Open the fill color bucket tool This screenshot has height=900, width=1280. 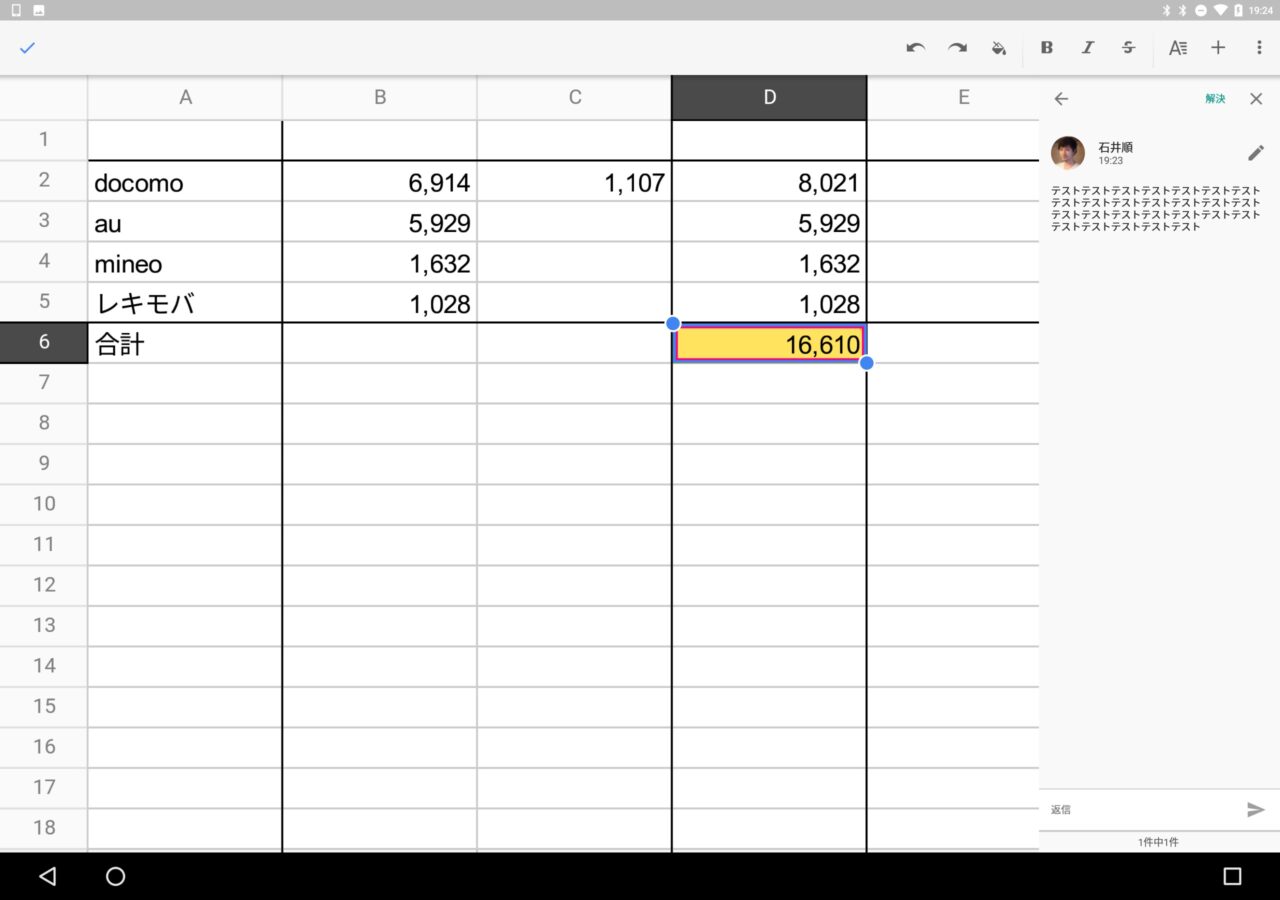pos(998,48)
